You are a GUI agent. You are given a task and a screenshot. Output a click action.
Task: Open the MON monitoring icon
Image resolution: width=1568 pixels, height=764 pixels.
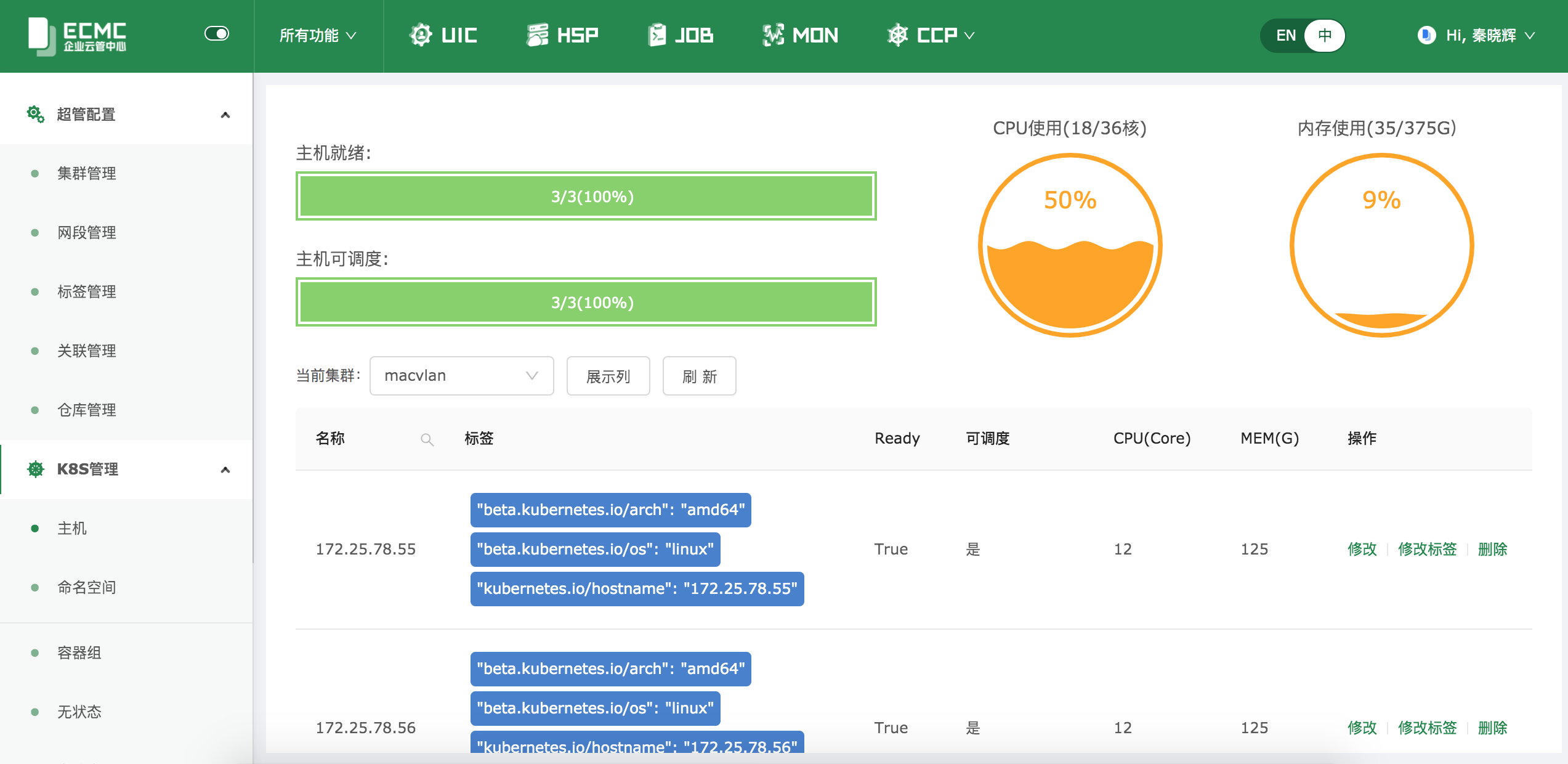[773, 35]
